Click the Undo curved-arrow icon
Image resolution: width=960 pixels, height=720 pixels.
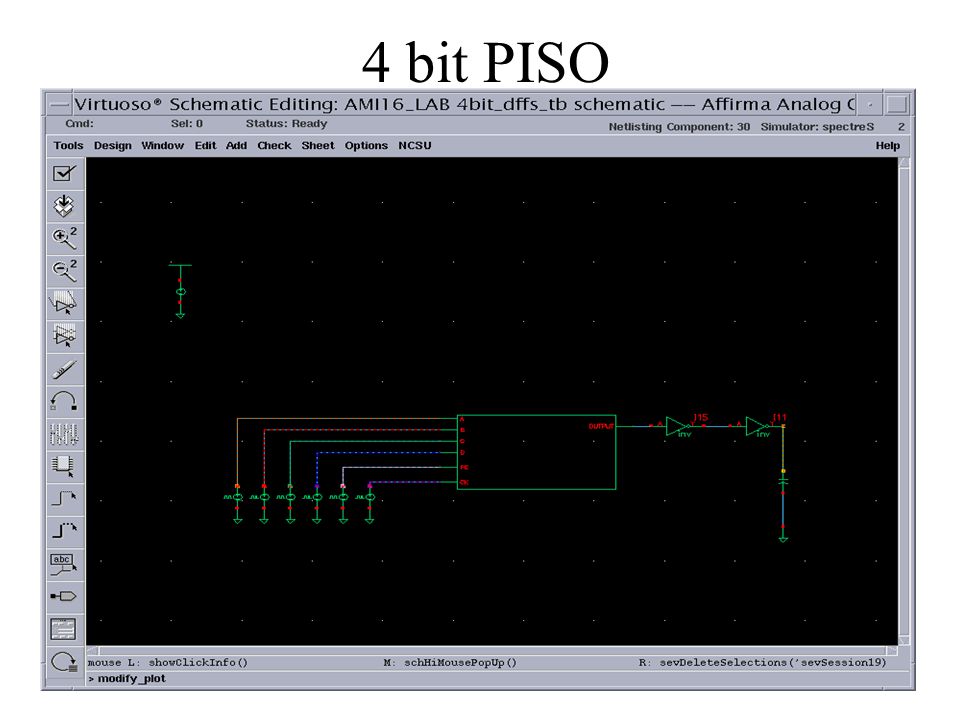pos(64,402)
